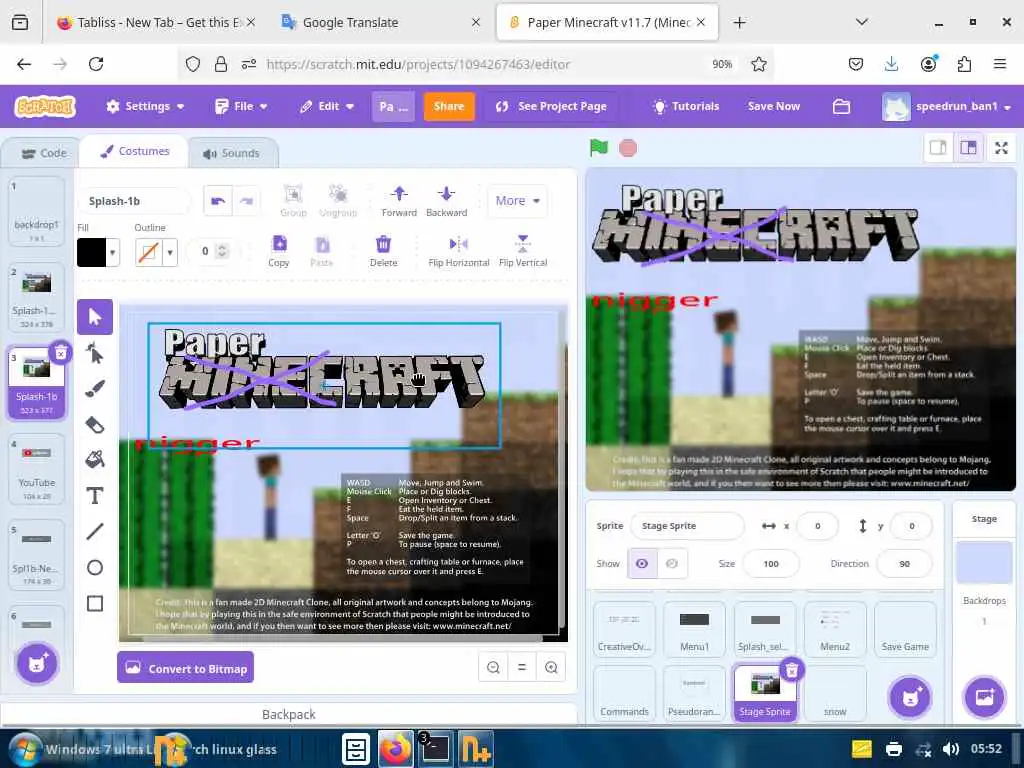Open the Choose a Backdrop button
The height and width of the screenshot is (768, 1024).
(x=984, y=697)
